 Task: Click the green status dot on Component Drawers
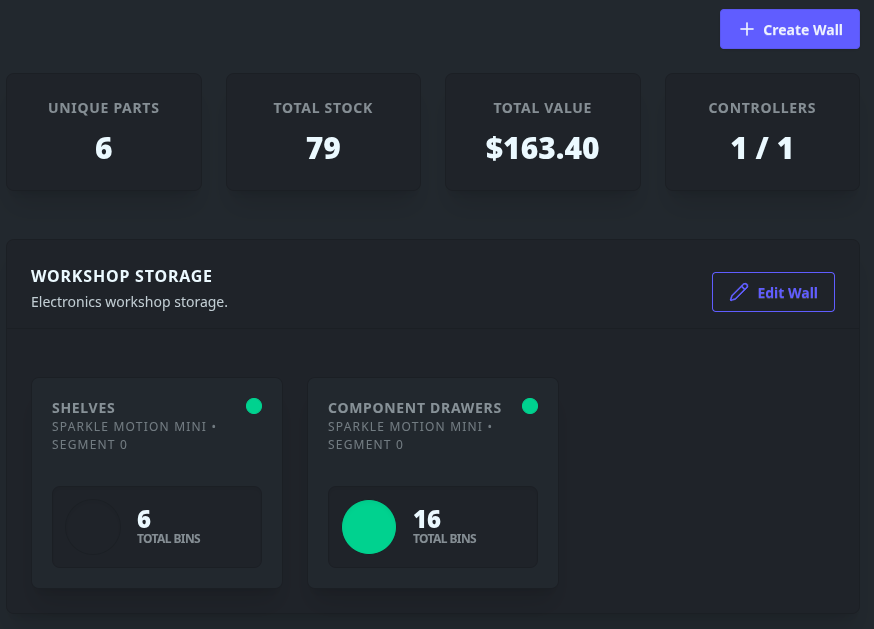tap(530, 406)
